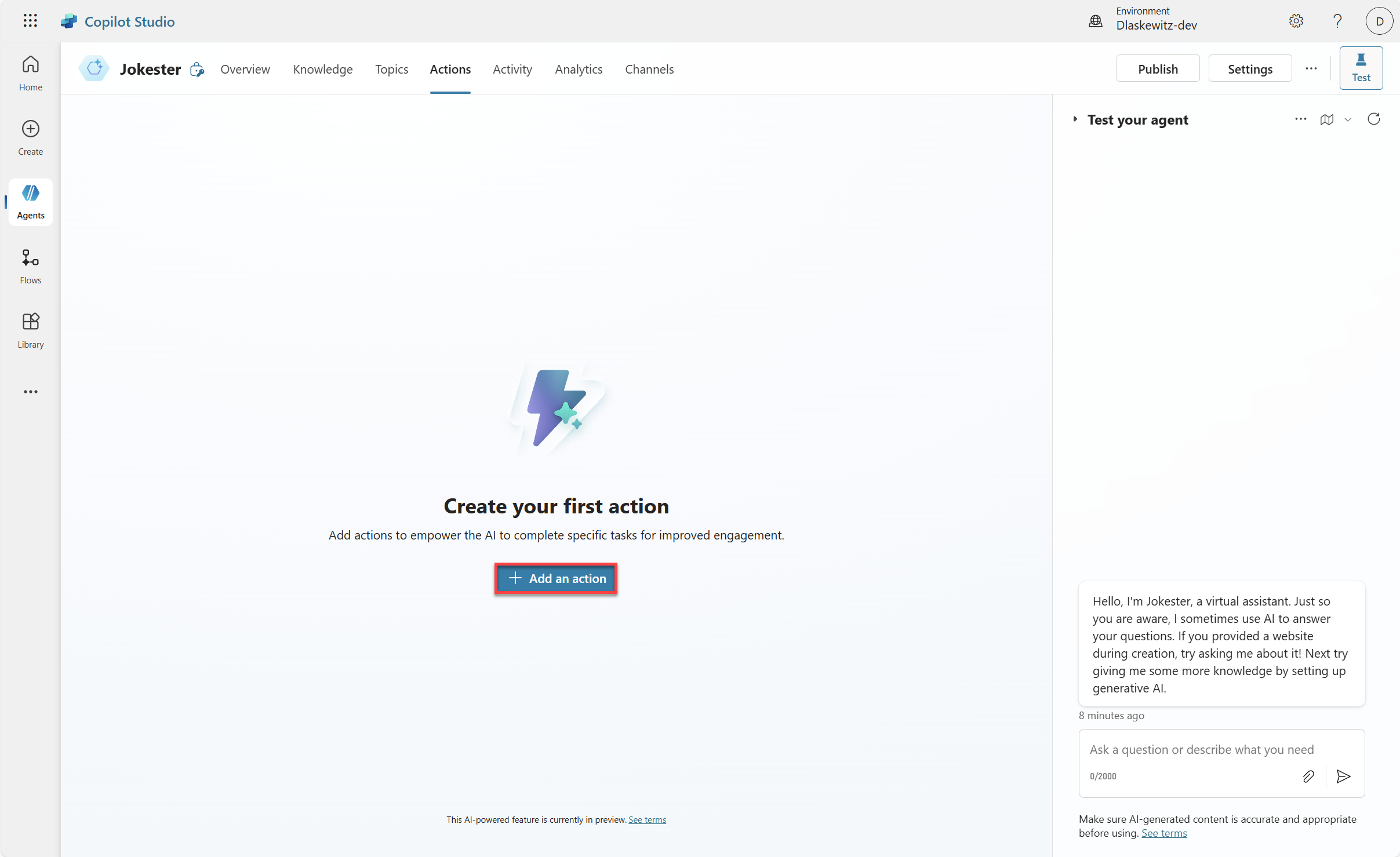
Task: Click the Publish button
Action: pos(1157,68)
